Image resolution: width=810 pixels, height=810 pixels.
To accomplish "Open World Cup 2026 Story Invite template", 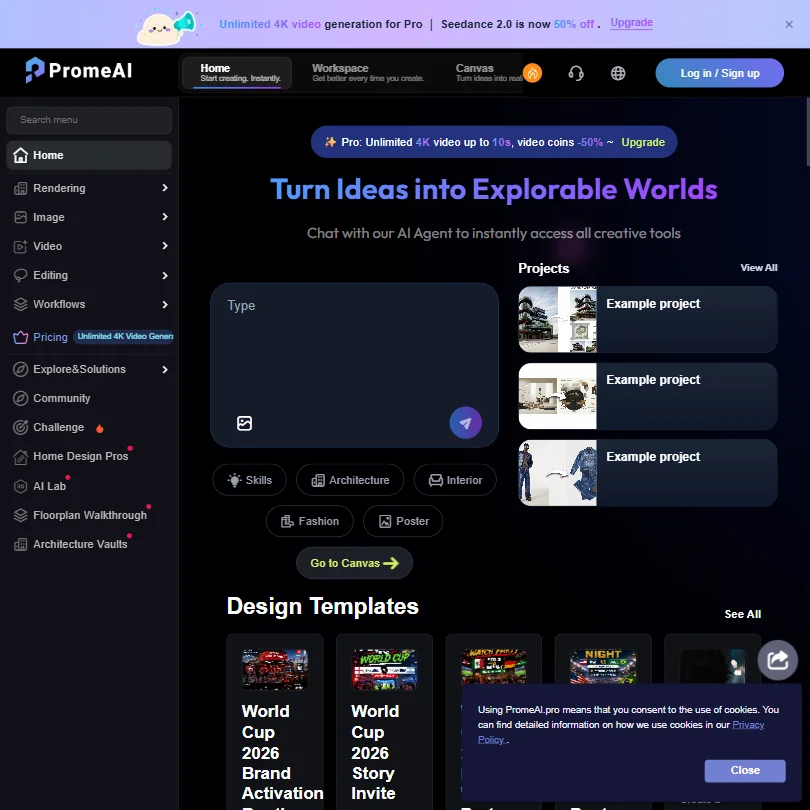I will pyautogui.click(x=384, y=723).
